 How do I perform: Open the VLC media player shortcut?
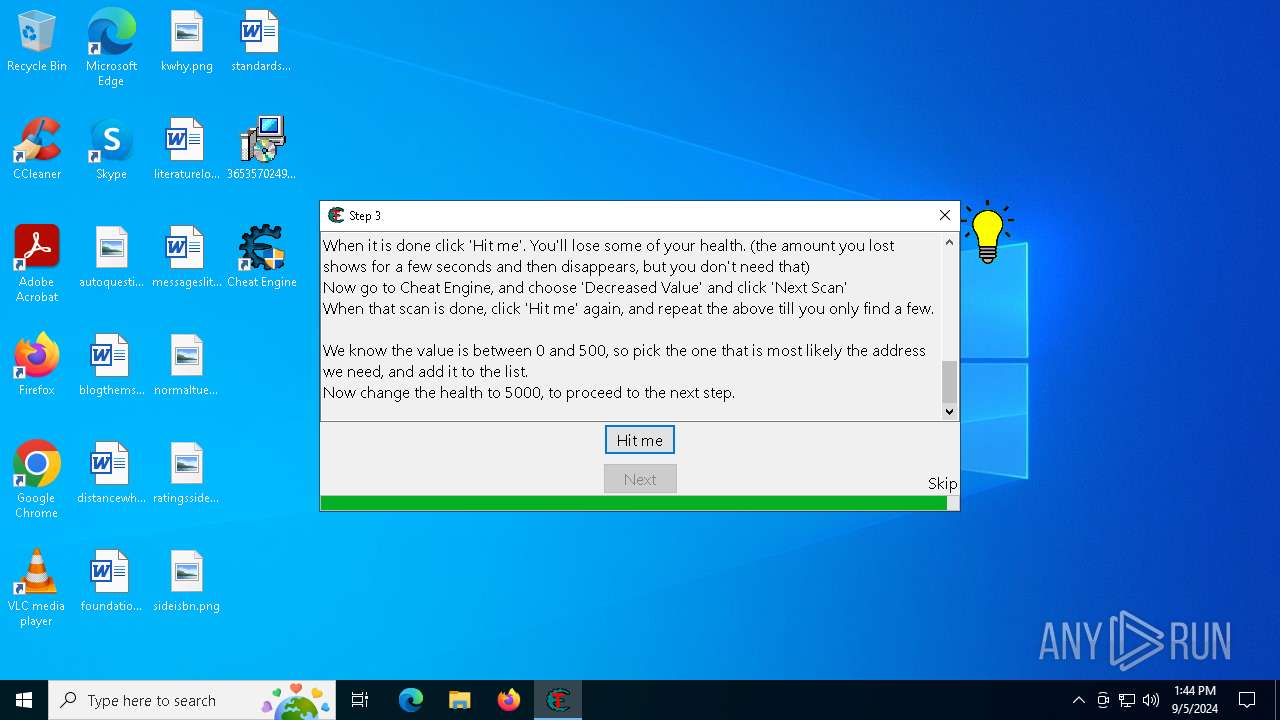pos(37,587)
